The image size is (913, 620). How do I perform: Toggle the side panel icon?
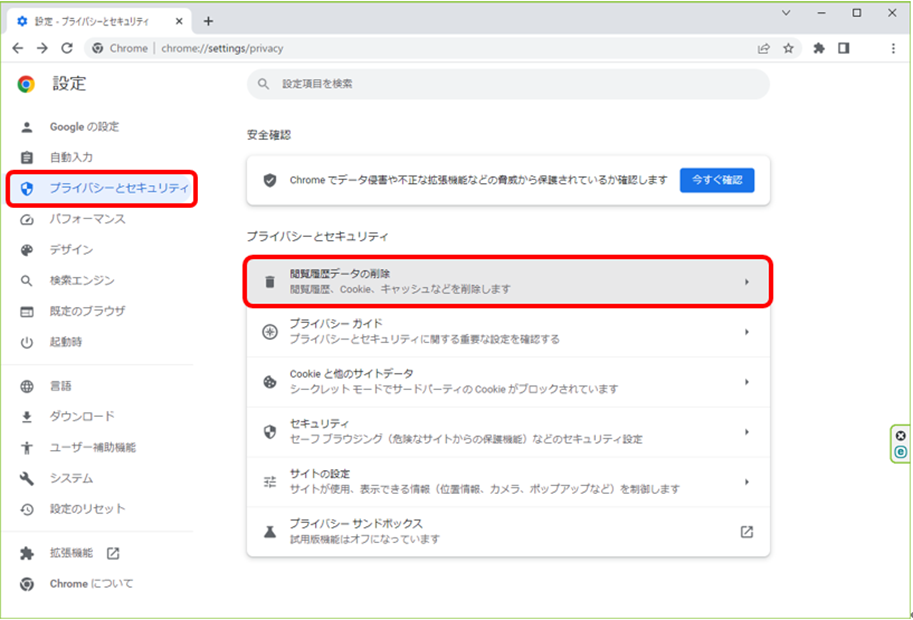pyautogui.click(x=844, y=48)
